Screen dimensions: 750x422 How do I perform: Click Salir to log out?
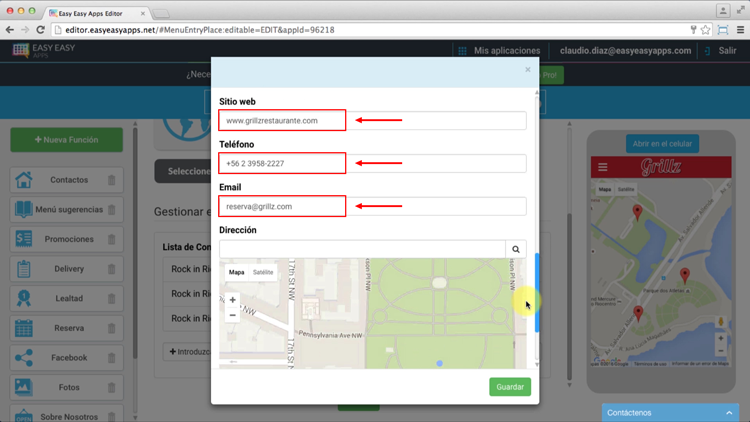[721, 51]
